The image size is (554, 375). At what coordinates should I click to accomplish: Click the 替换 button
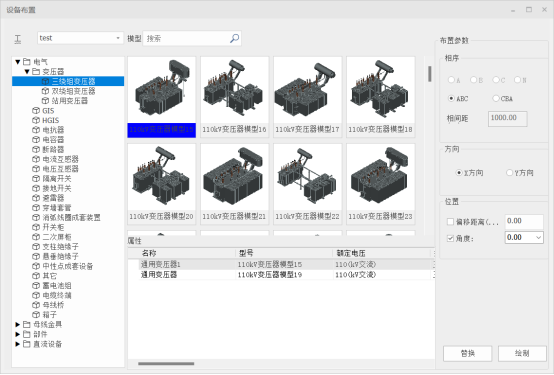point(467,353)
